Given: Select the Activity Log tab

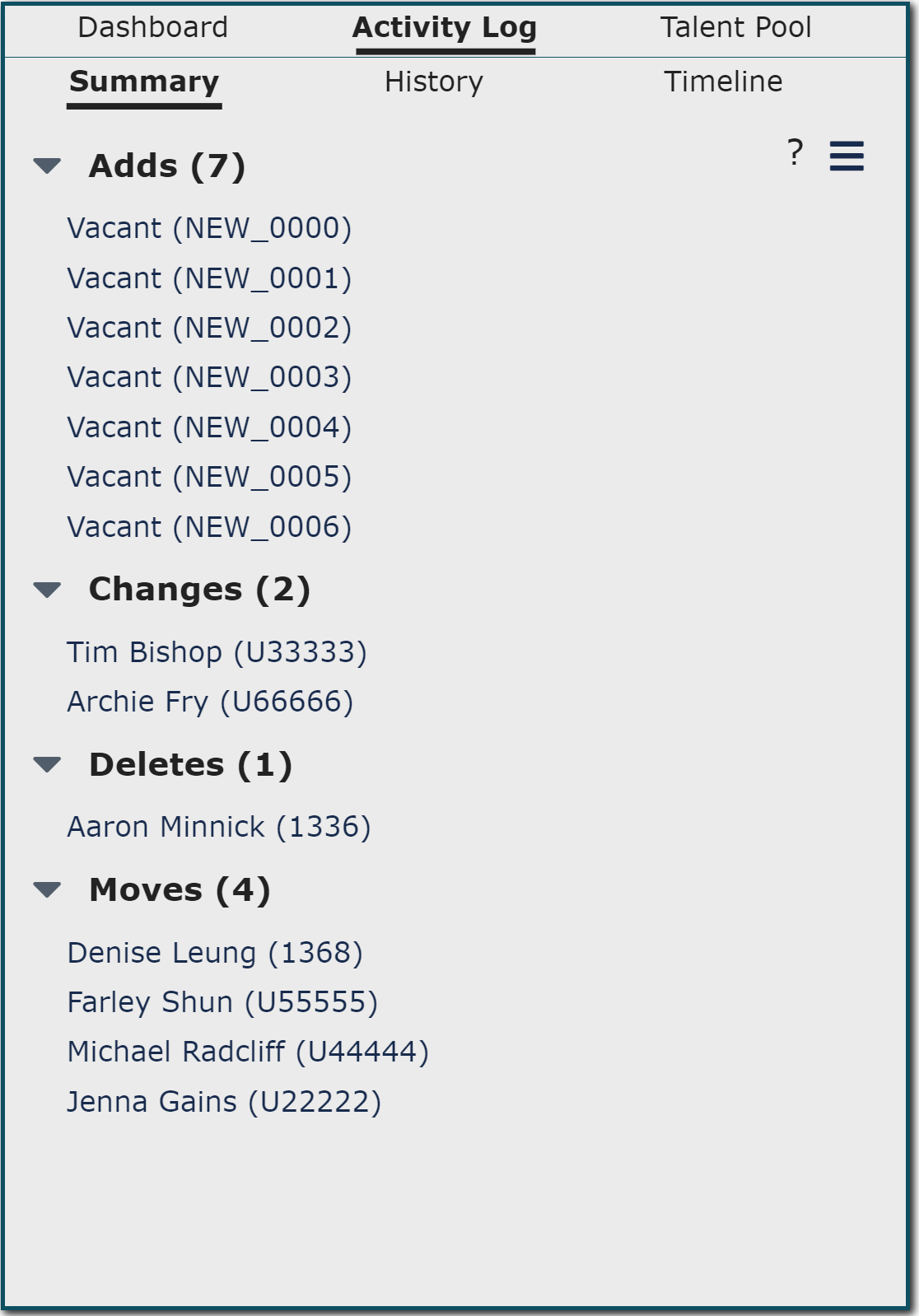Looking at the screenshot, I should 445,28.
